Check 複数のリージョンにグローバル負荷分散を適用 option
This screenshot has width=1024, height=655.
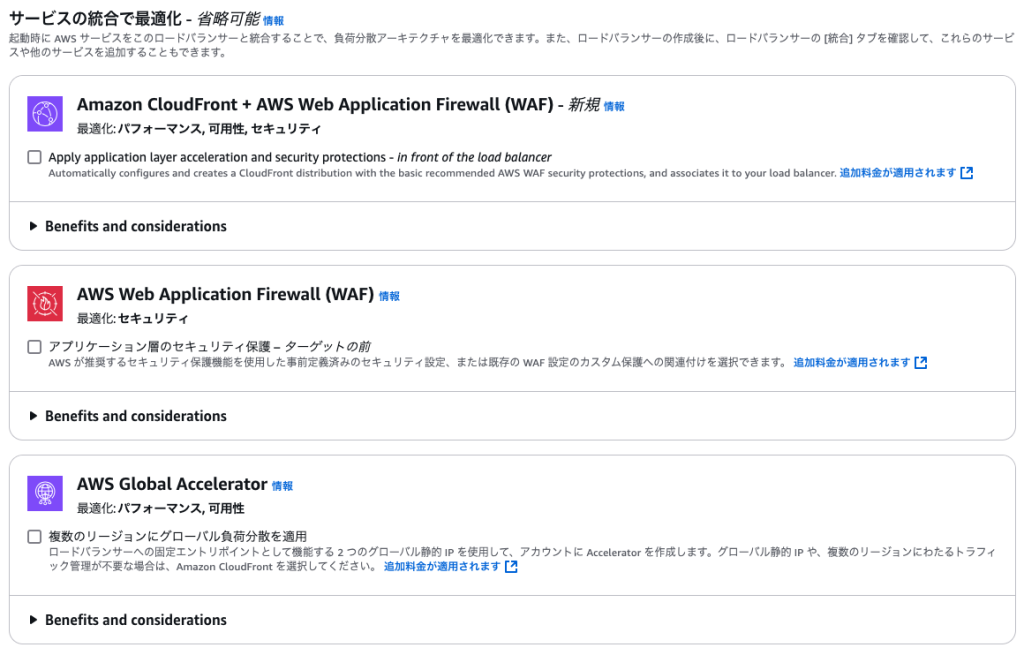tap(35, 537)
